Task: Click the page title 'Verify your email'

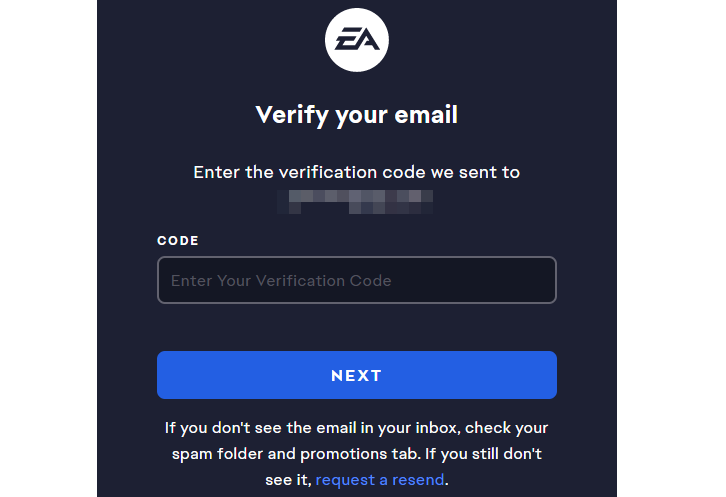Action: (357, 114)
